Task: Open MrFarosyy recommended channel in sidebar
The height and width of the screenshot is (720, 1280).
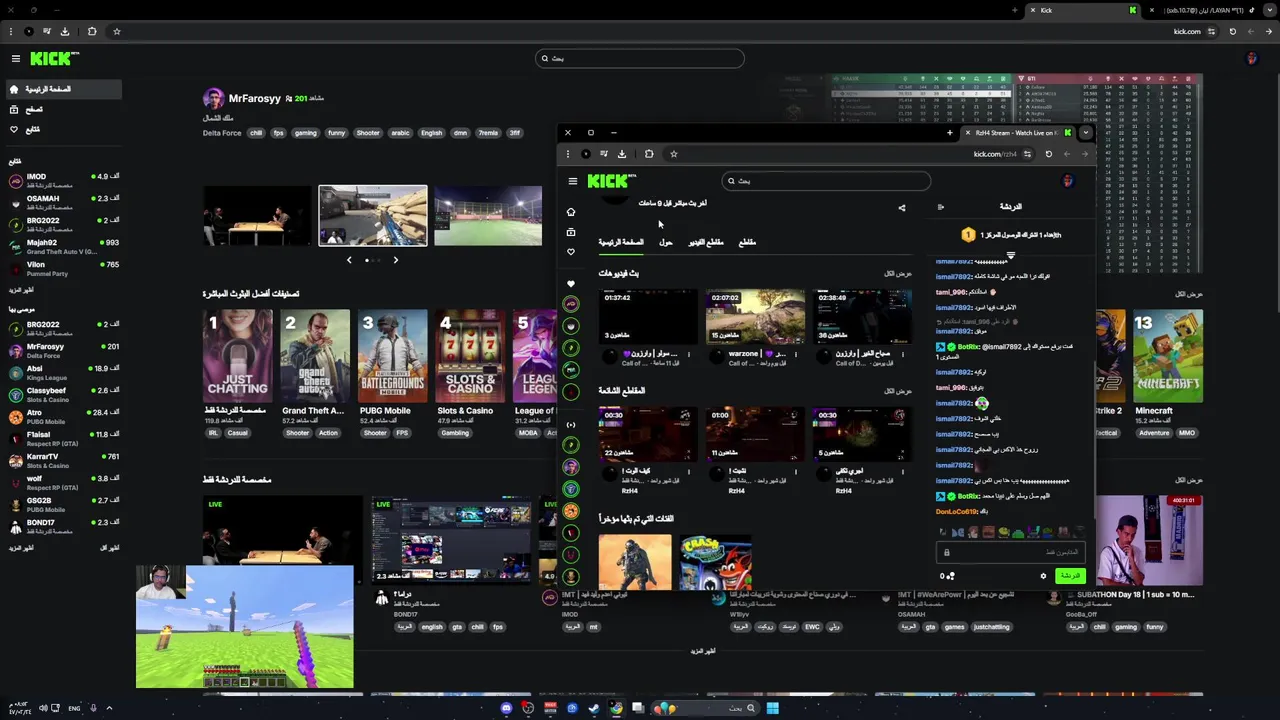Action: 63,351
